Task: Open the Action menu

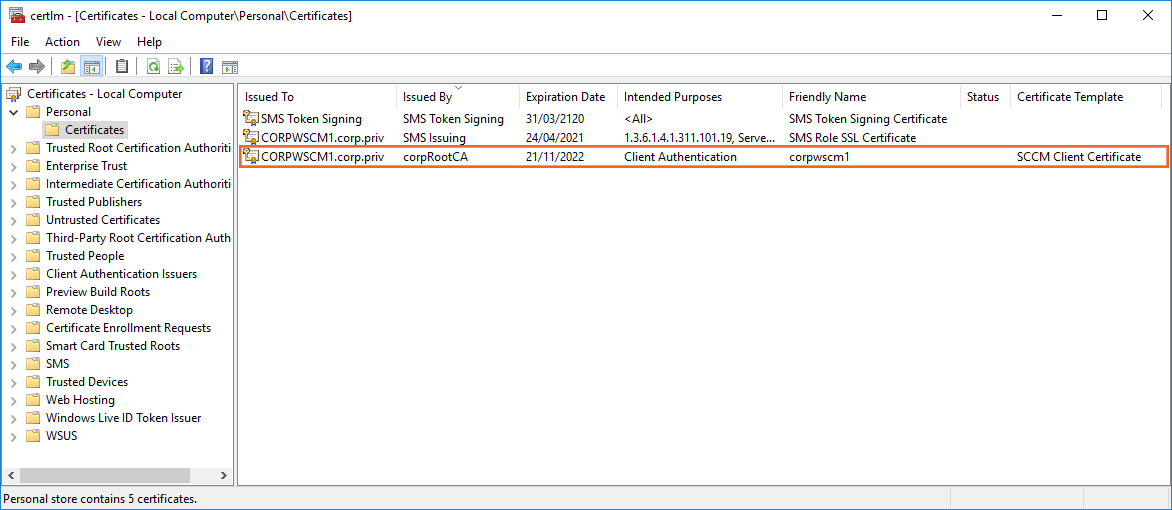Action: [x=62, y=42]
